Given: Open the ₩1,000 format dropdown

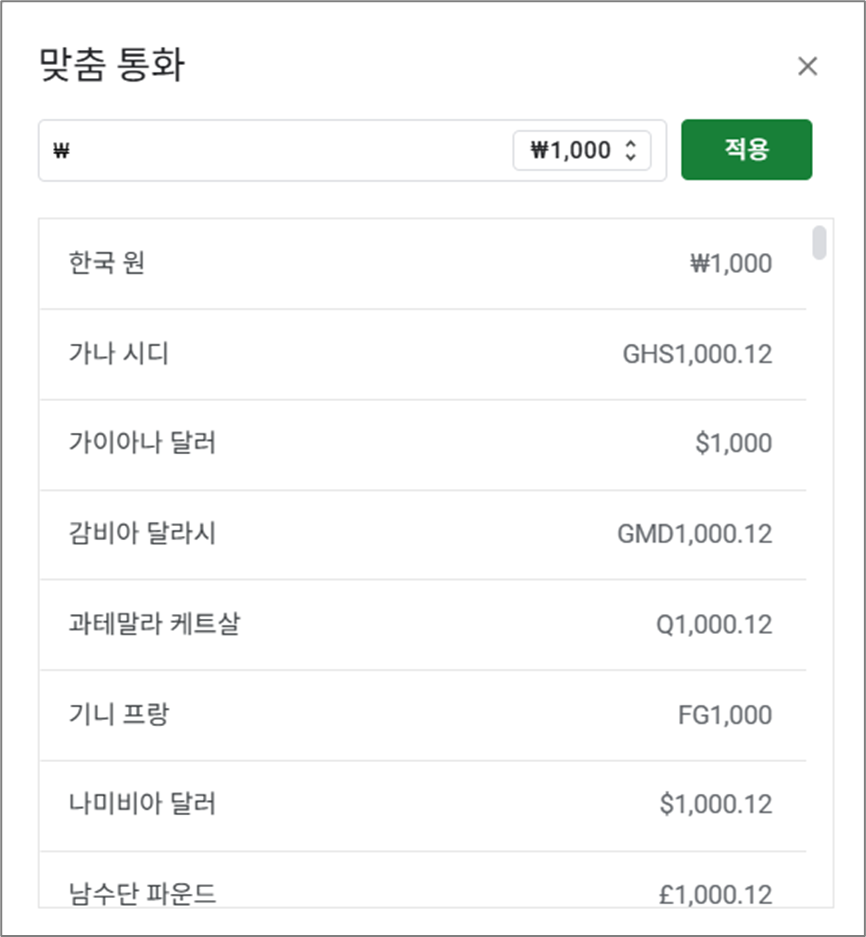Looking at the screenshot, I should click(x=582, y=150).
